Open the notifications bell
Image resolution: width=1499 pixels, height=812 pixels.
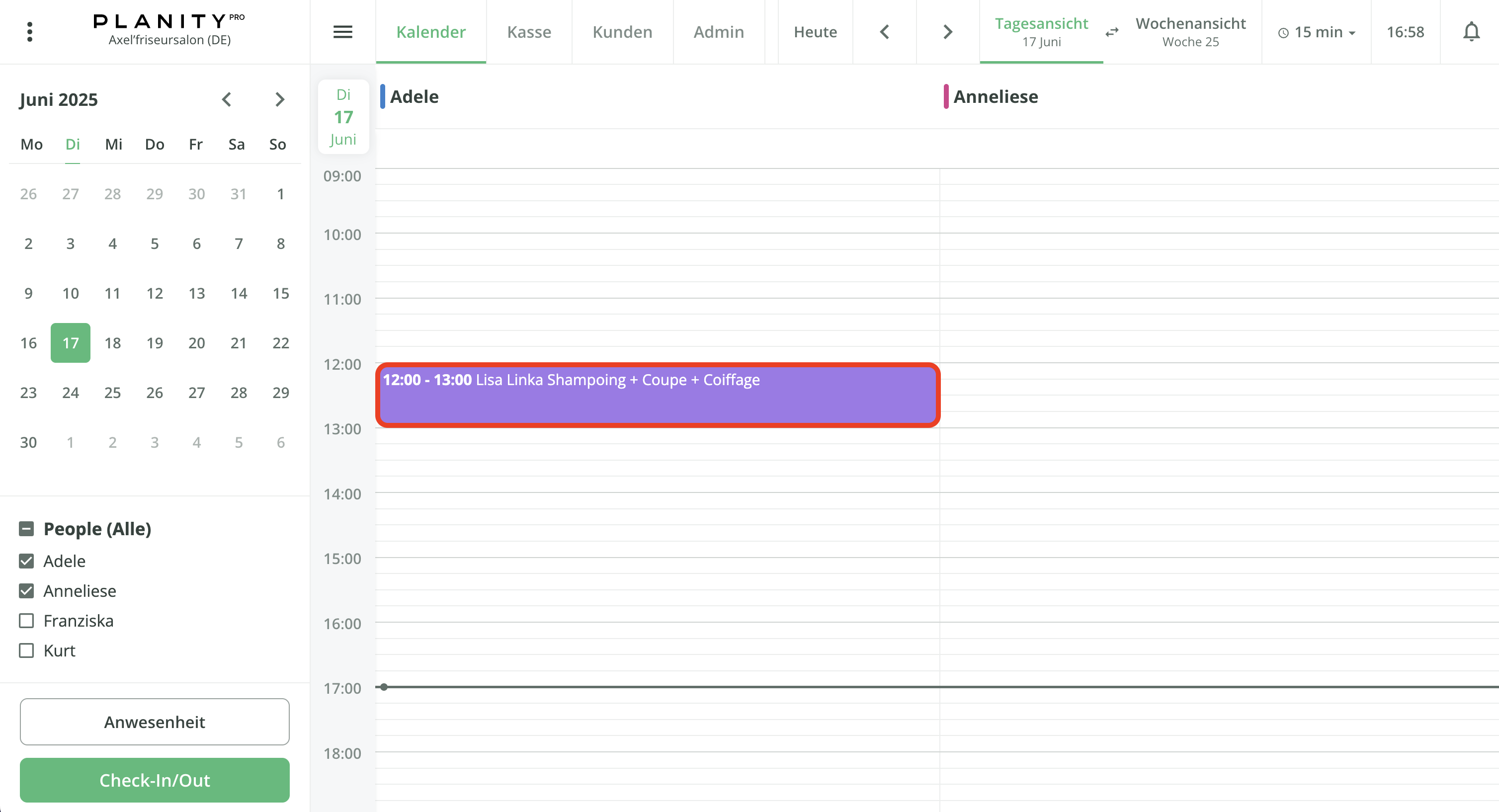[1471, 31]
